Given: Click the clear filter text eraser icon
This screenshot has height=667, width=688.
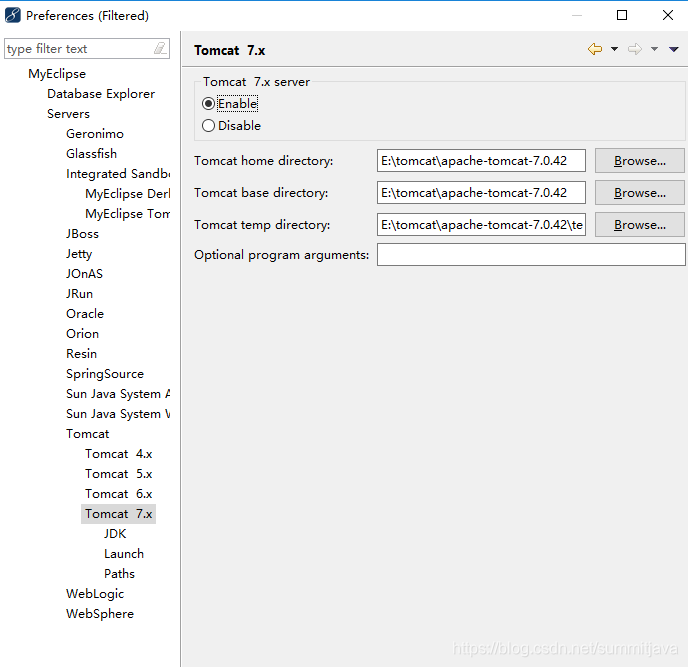Looking at the screenshot, I should (x=160, y=48).
